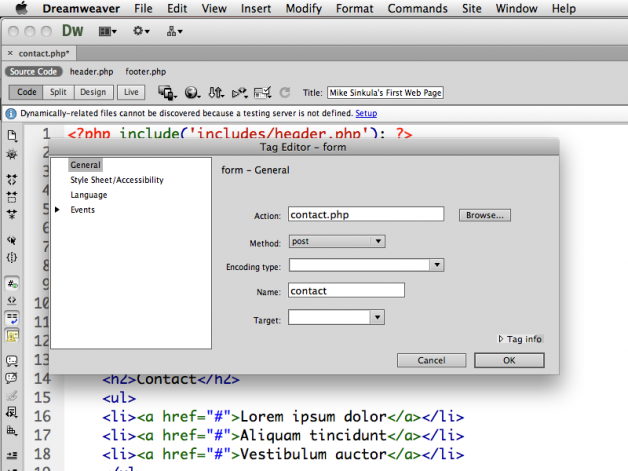Click the Browse... button
The width and height of the screenshot is (628, 471).
click(x=485, y=215)
